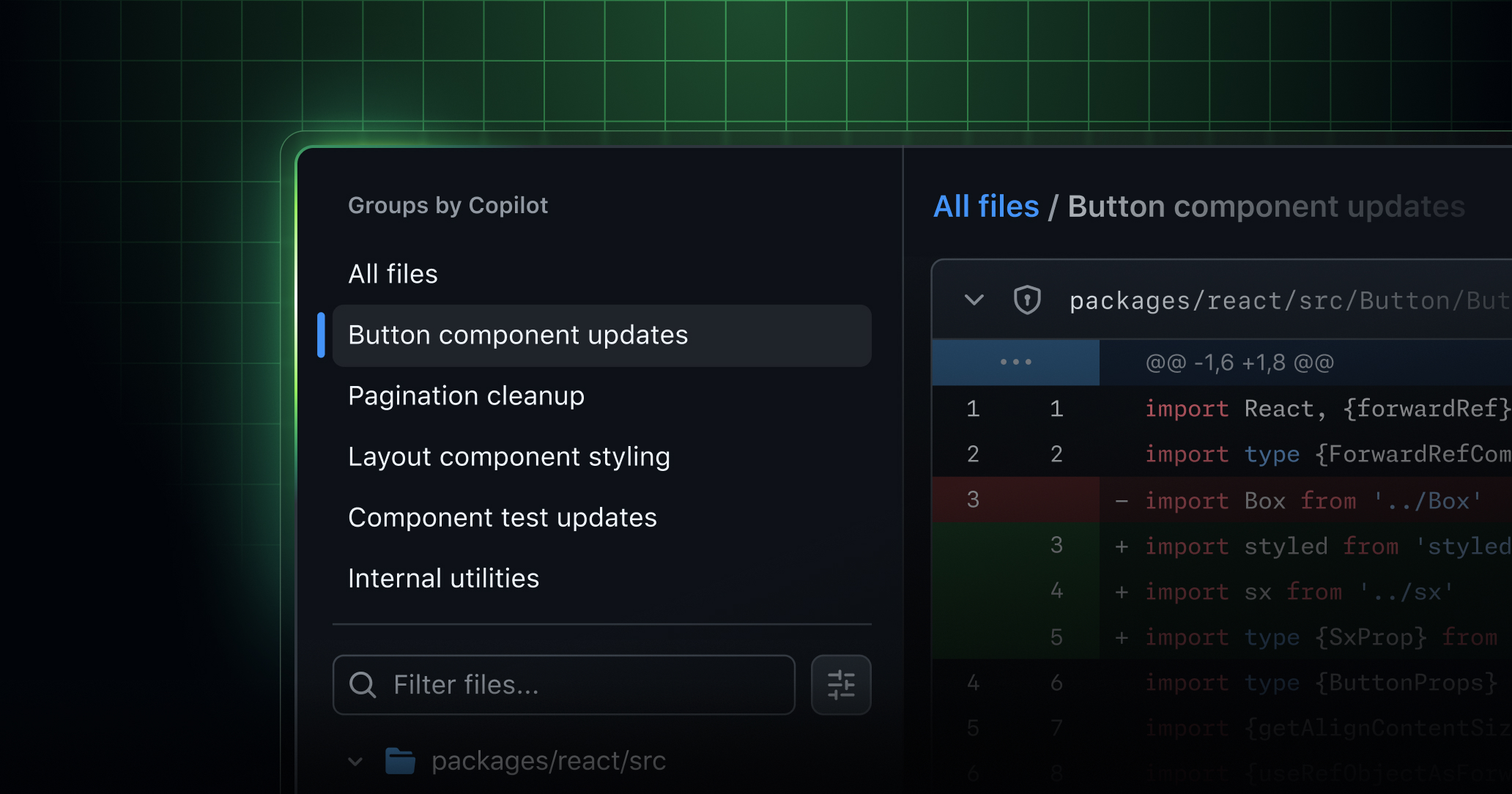Click the All files breadcrumb link
Viewport: 1512px width, 794px height.
point(985,207)
